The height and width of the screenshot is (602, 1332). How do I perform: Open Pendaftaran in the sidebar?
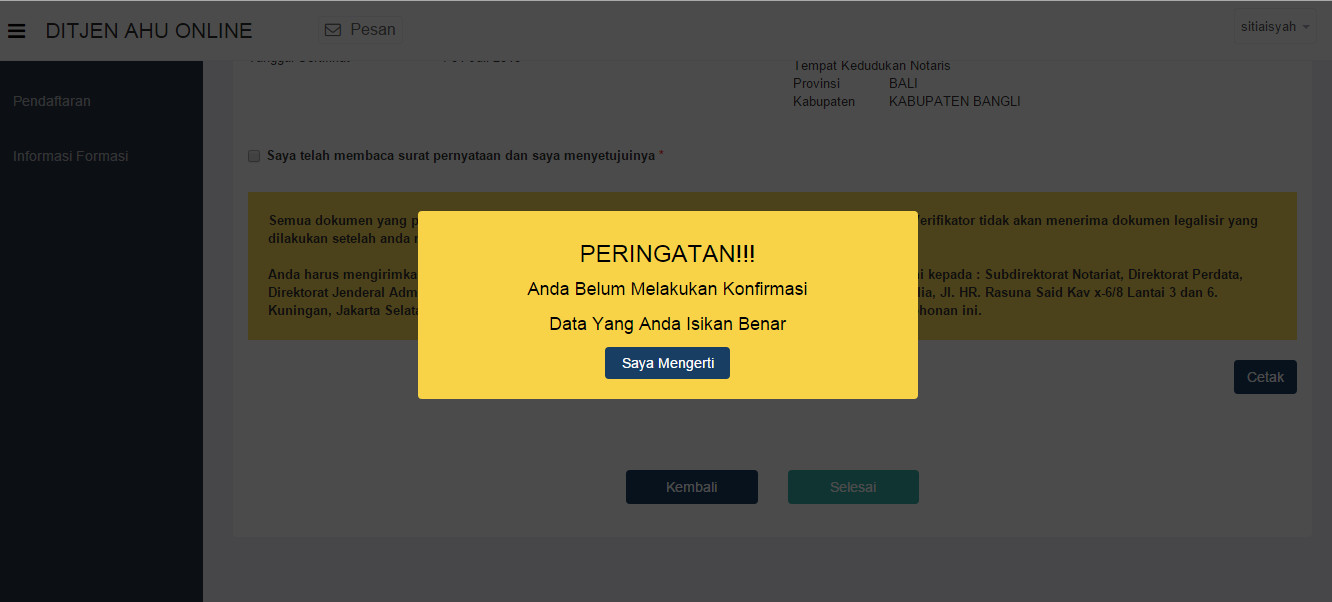tap(52, 101)
